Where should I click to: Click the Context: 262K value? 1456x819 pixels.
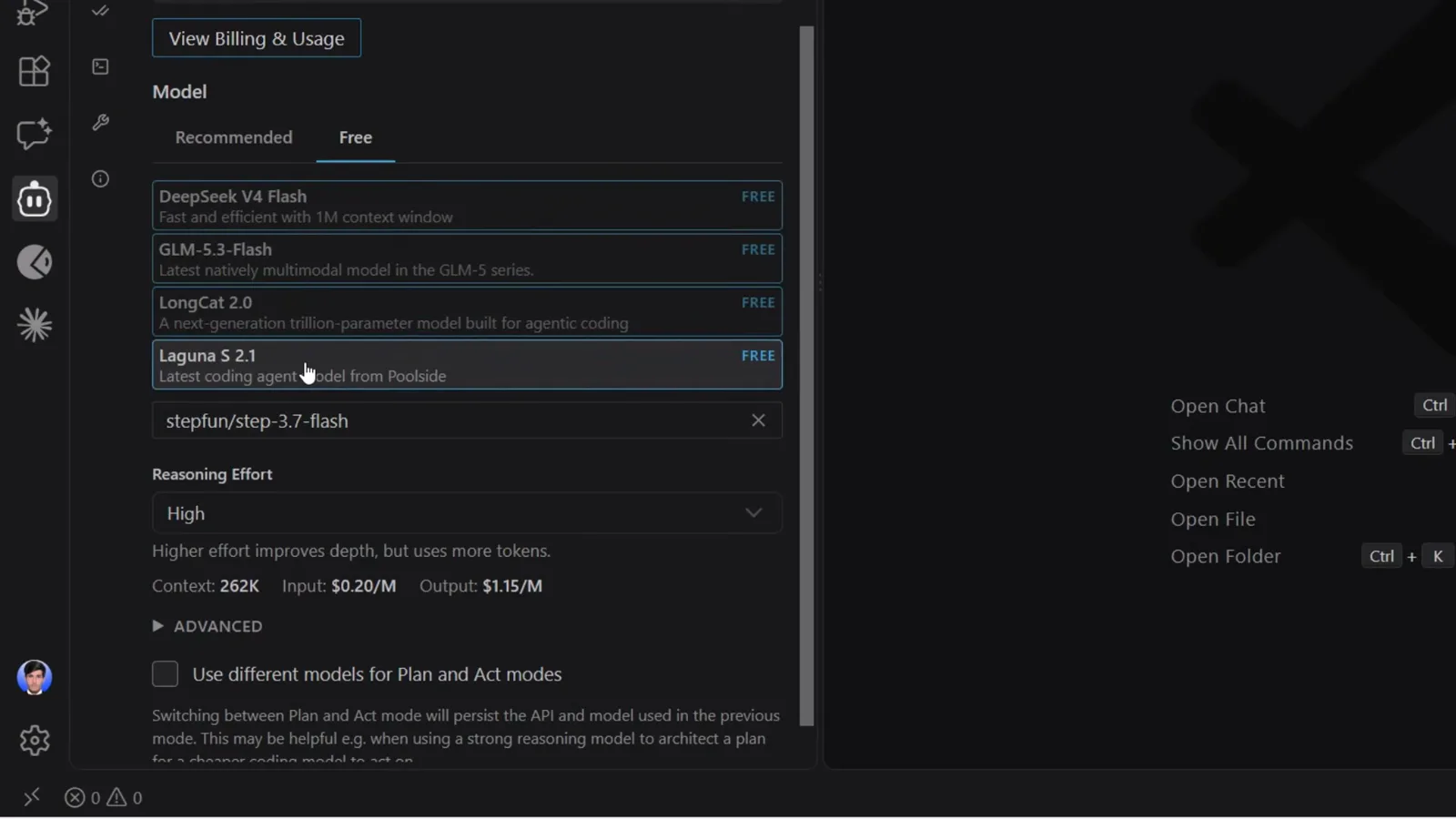pos(206,586)
